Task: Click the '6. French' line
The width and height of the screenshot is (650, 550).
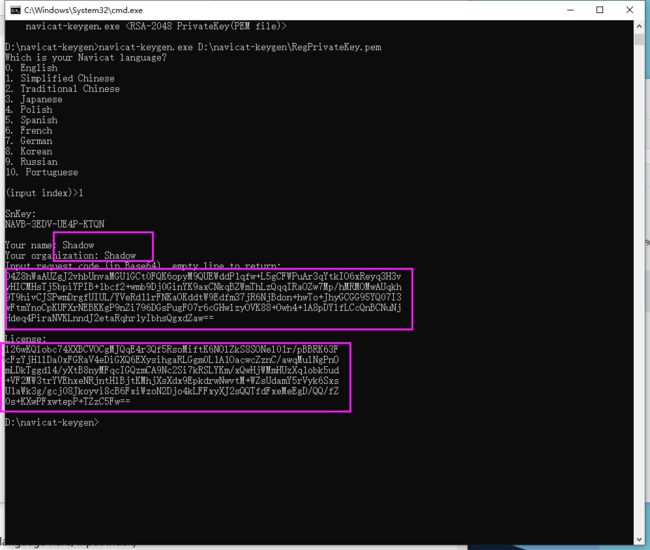Action: coord(29,131)
